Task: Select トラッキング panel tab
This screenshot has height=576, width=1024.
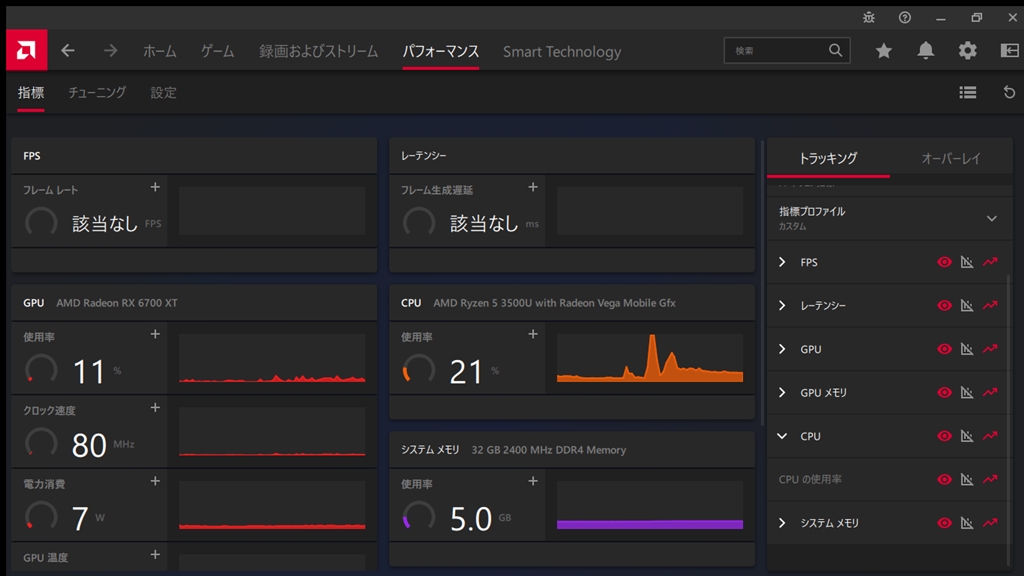Action: coord(828,158)
